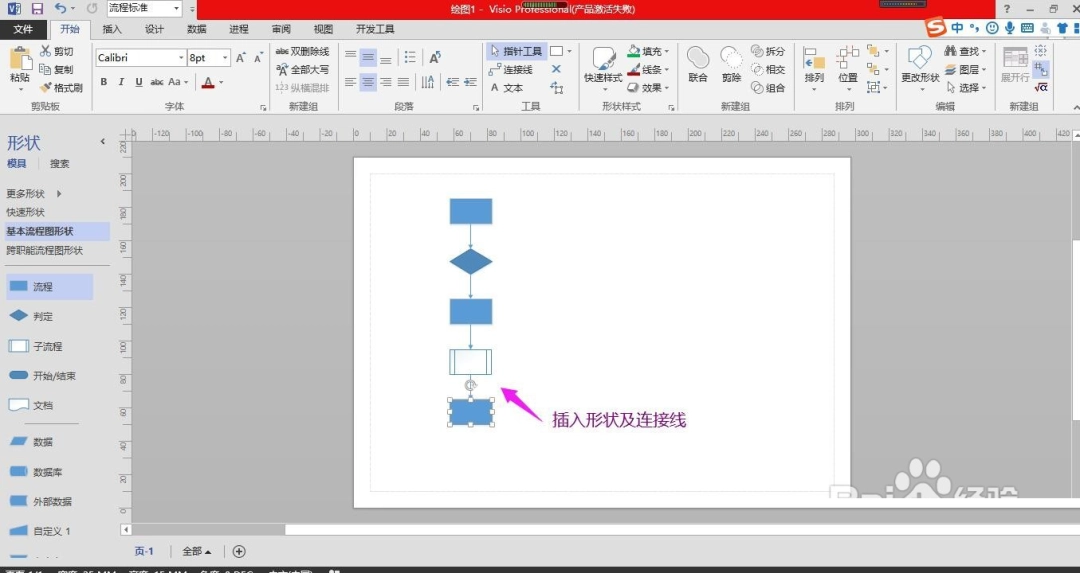Click the 页-1 page tab
This screenshot has height=573, width=1080.
click(x=144, y=551)
